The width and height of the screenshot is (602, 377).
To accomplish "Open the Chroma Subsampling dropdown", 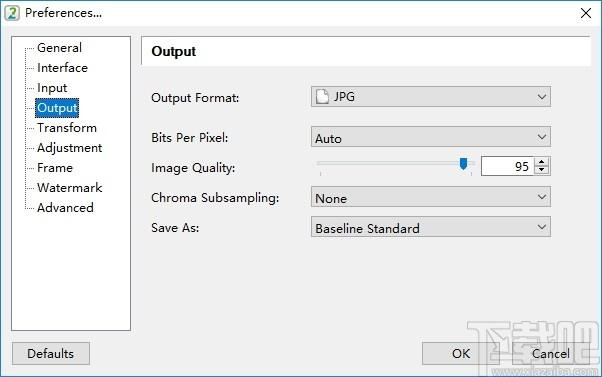I will tap(431, 197).
